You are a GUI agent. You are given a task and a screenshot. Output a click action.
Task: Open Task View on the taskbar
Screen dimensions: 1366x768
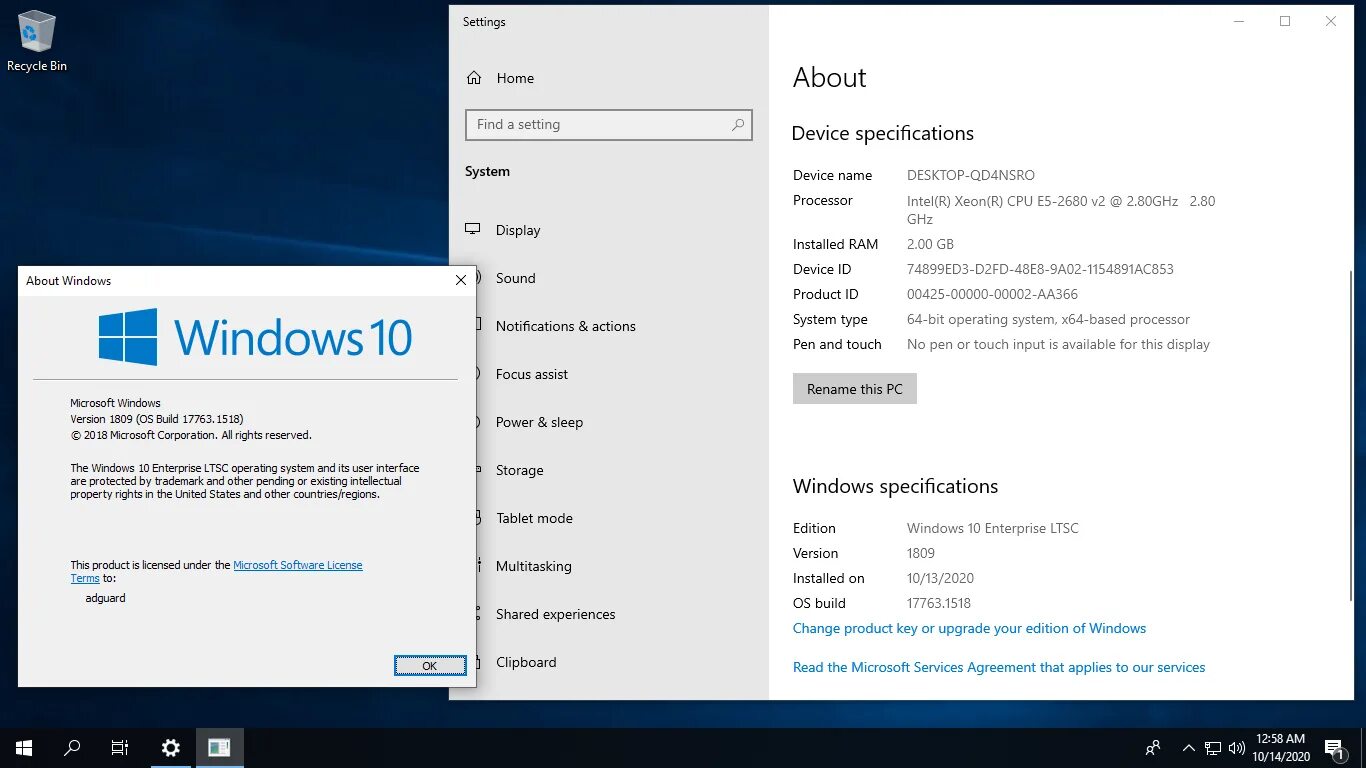tap(120, 747)
